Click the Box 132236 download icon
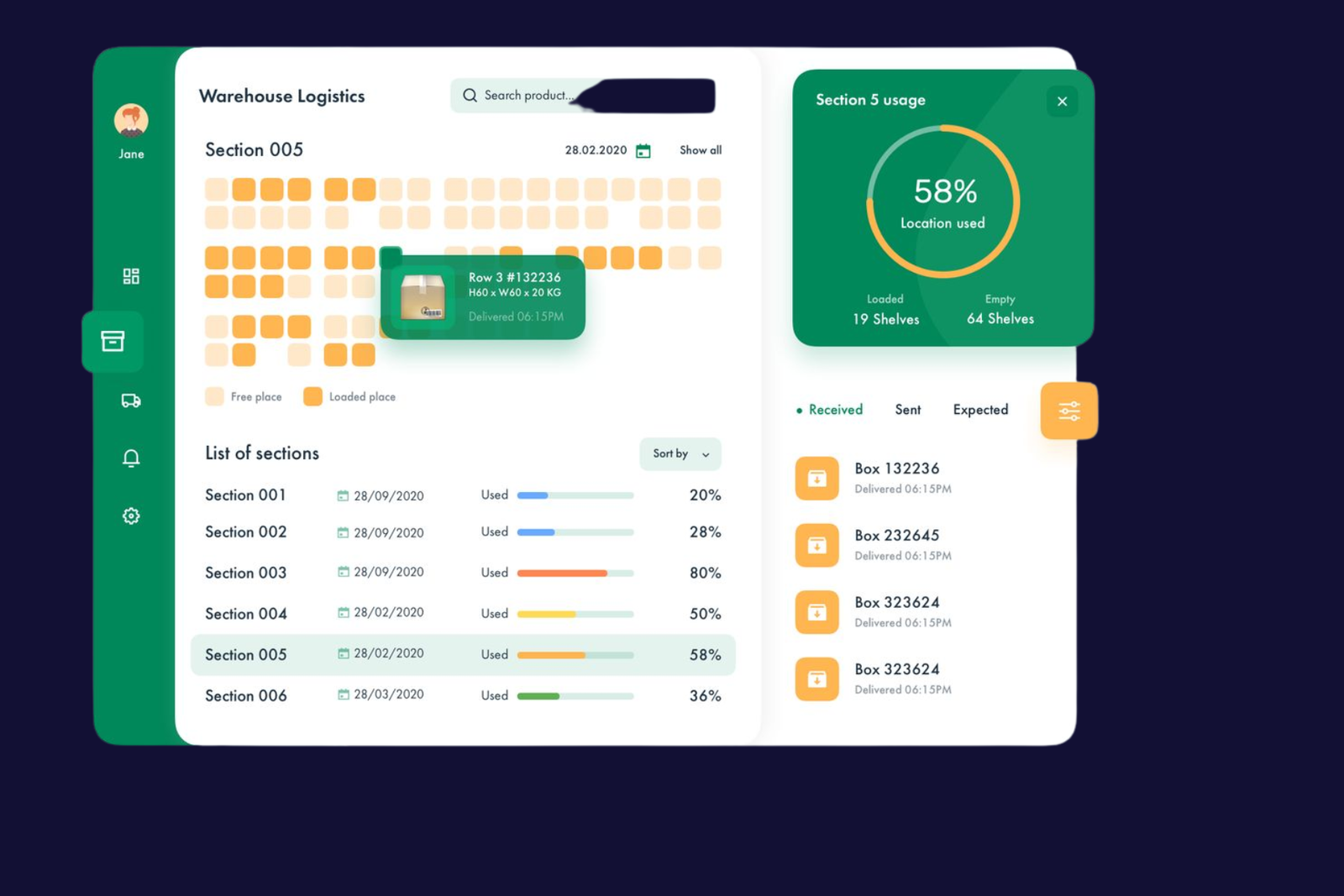The image size is (1344, 896). (x=816, y=478)
